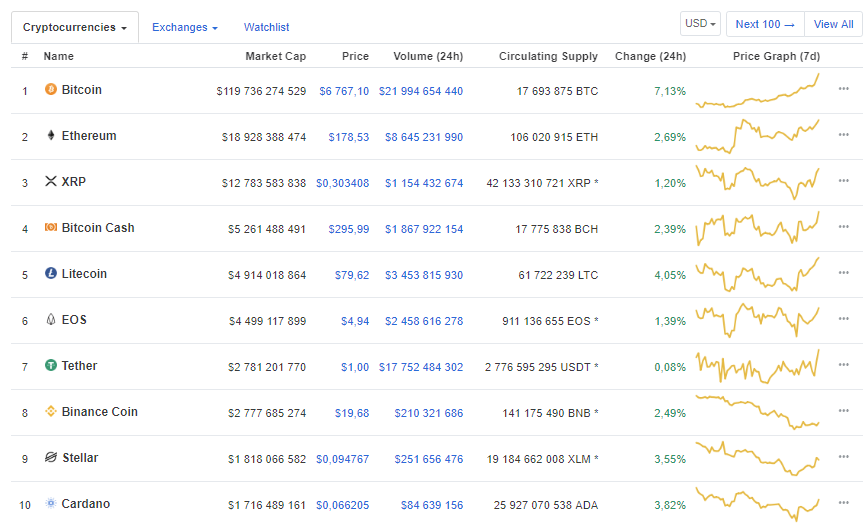Open the more options menu for Ethereum
The width and height of the screenshot is (867, 527).
click(x=843, y=134)
